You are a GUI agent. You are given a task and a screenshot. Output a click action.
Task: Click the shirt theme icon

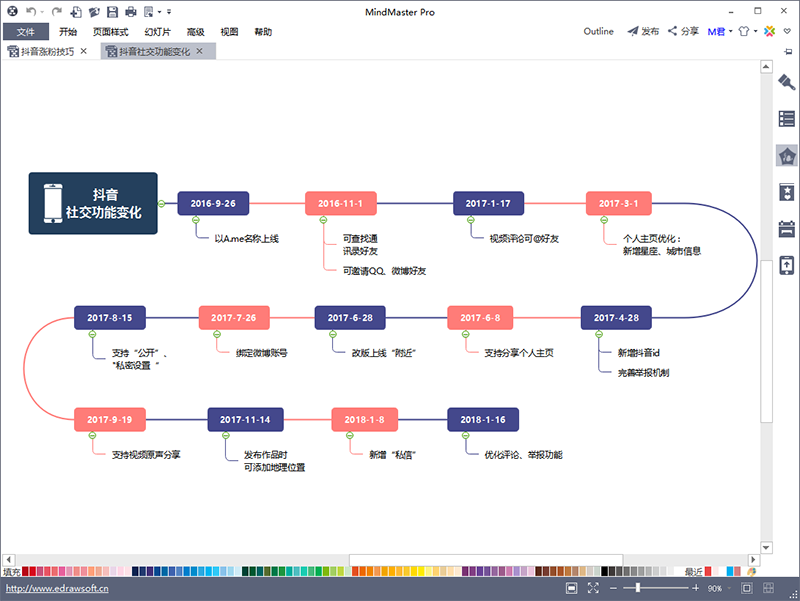point(744,31)
